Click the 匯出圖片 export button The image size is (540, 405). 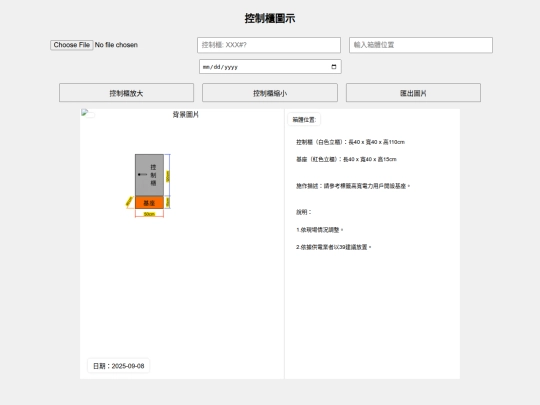[413, 93]
